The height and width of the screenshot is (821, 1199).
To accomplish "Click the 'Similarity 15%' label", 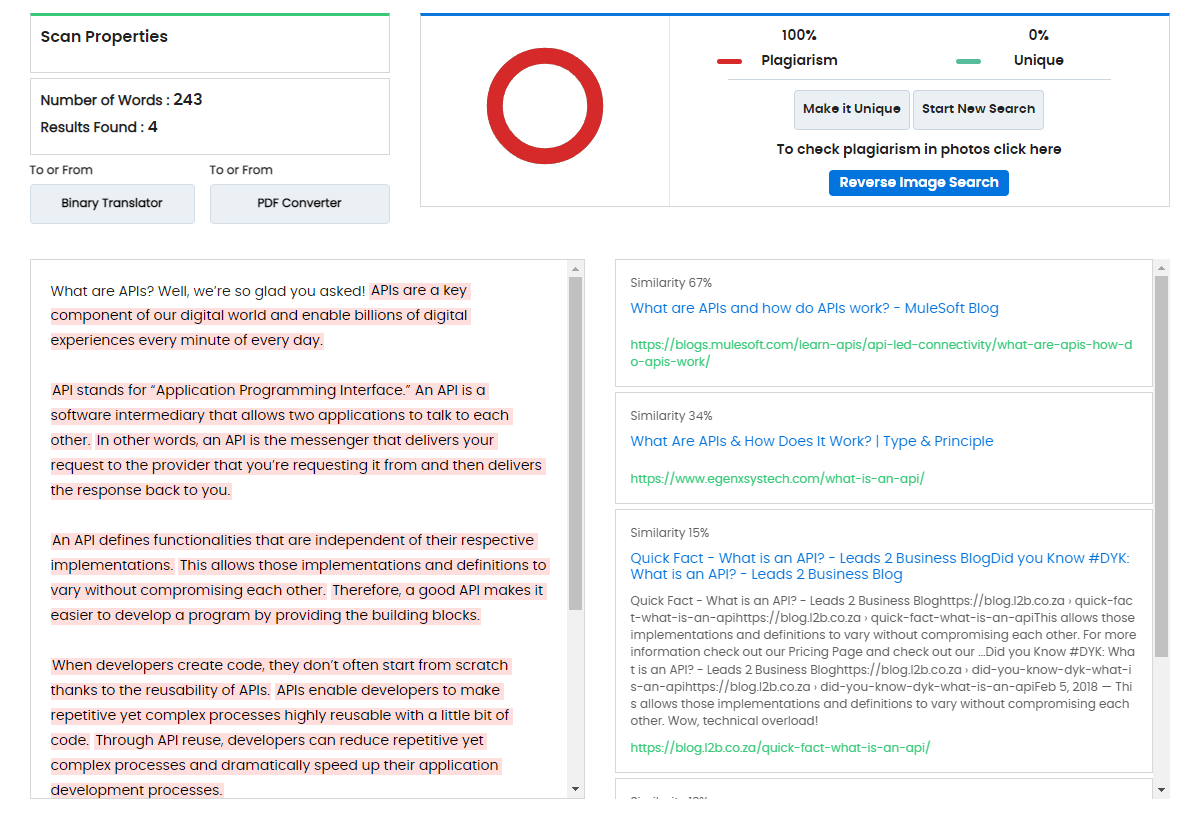I will pyautogui.click(x=669, y=533).
